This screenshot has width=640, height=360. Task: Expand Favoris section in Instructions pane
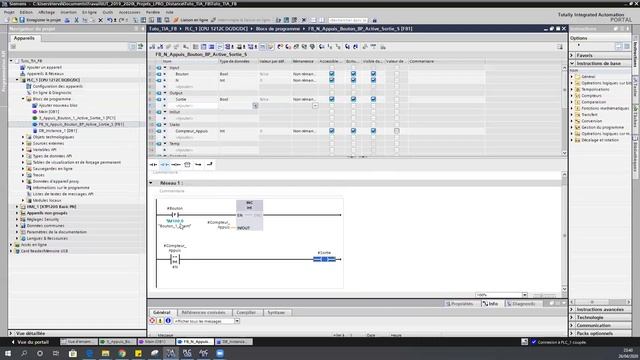[572, 55]
